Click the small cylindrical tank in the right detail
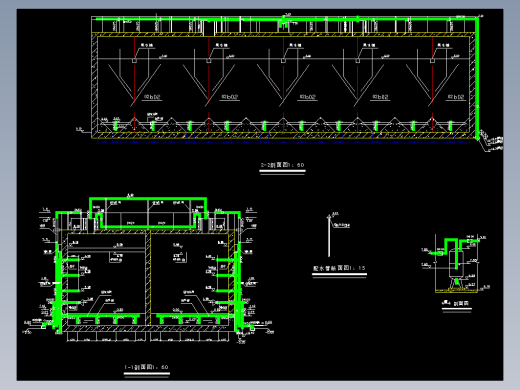Screen dimensions: 520x390 456,264
